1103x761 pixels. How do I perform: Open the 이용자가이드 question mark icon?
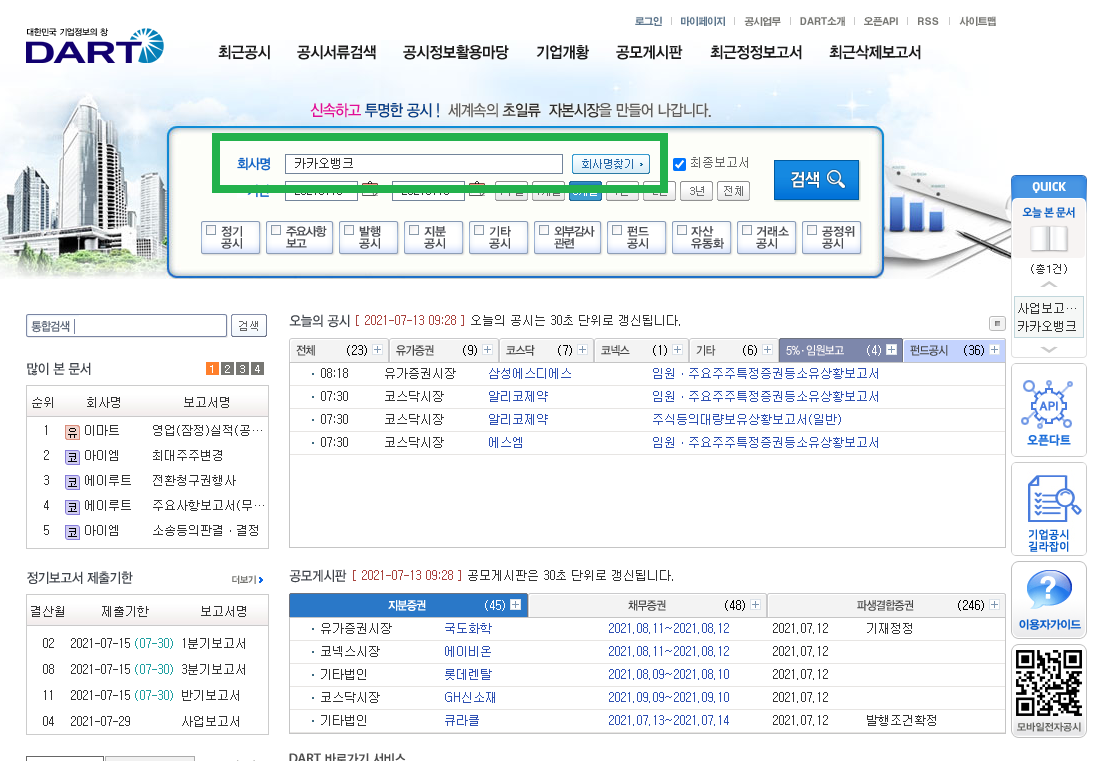pos(1049,589)
